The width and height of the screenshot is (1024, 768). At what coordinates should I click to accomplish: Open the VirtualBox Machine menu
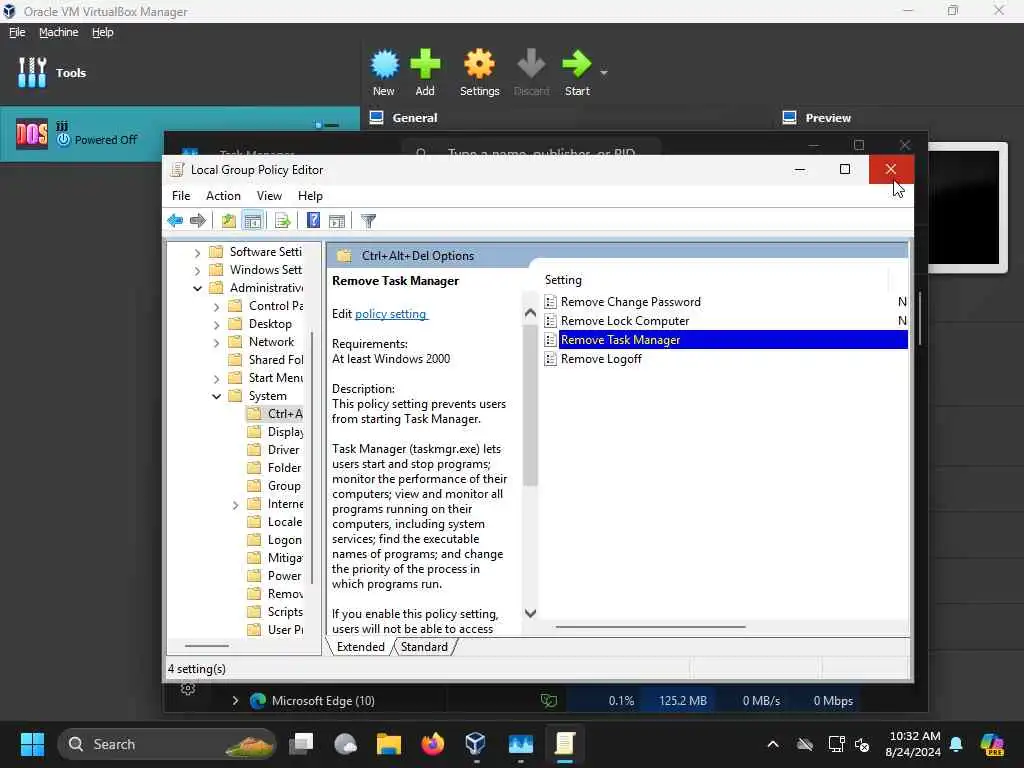tap(59, 32)
